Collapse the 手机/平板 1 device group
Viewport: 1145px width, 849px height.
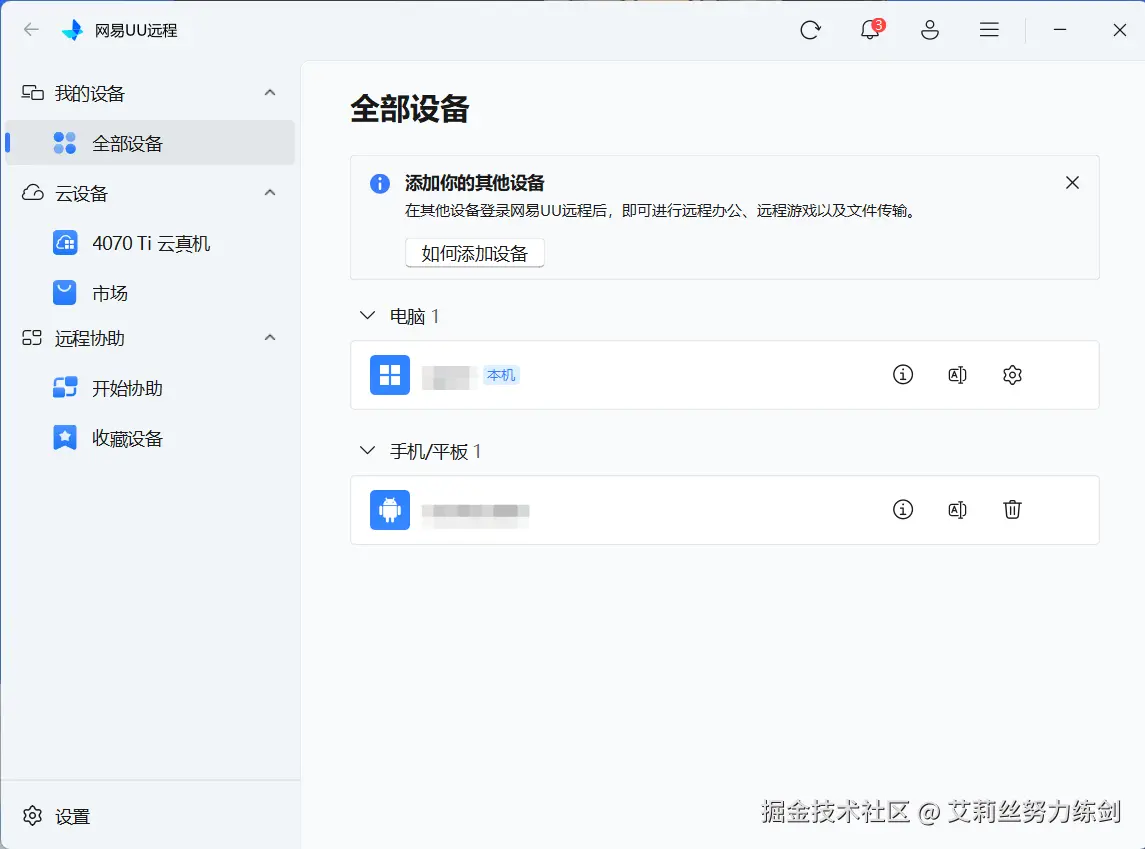[367, 450]
